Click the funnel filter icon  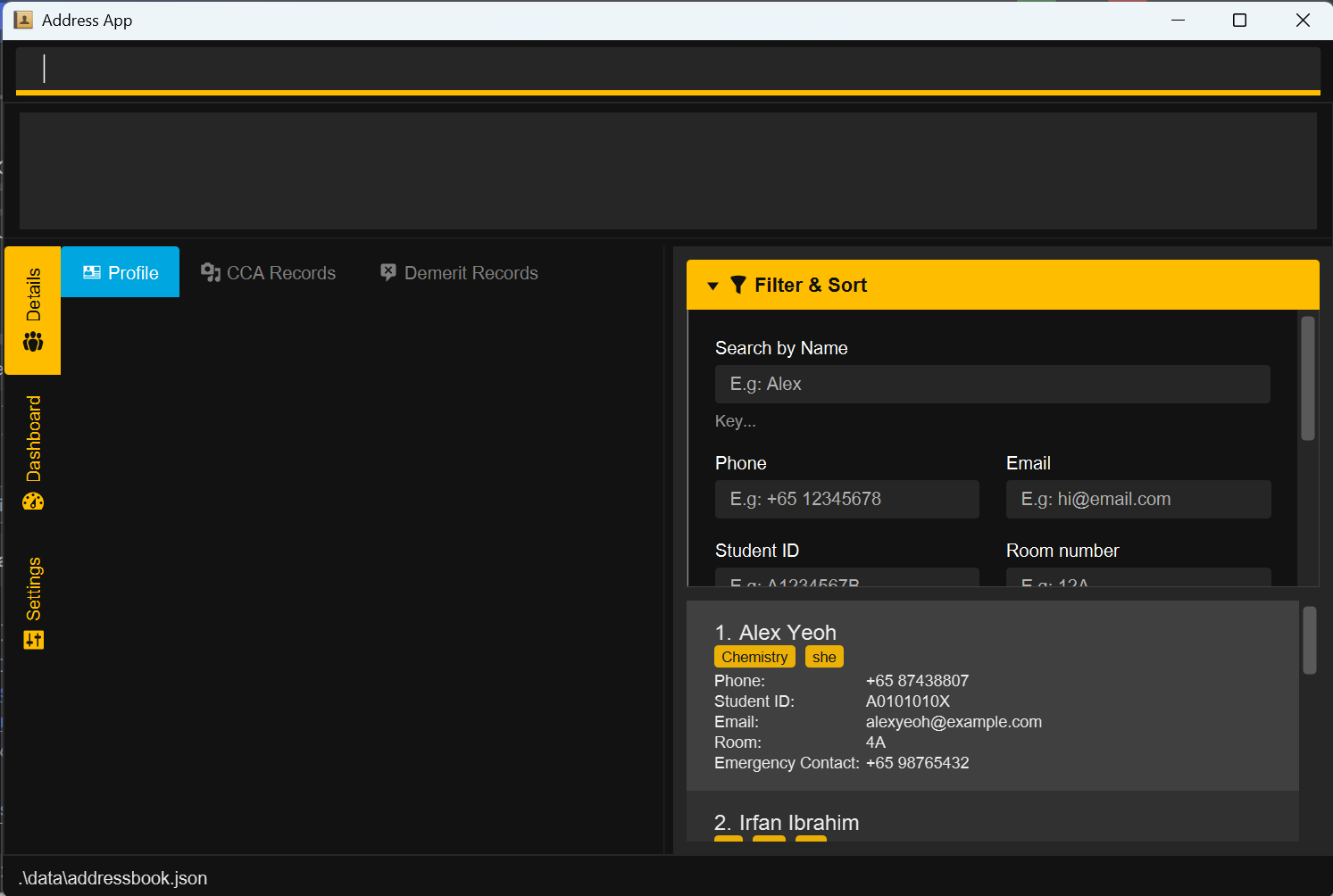[x=737, y=285]
